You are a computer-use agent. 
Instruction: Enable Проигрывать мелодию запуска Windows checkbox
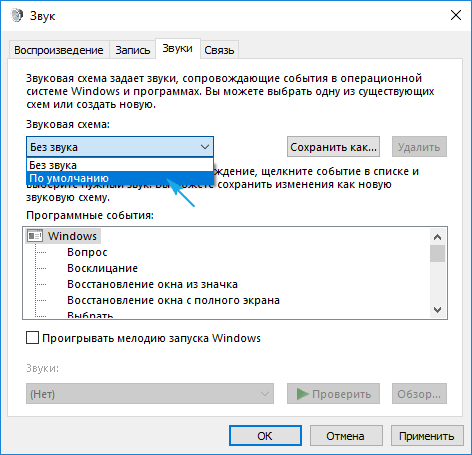(x=32, y=338)
